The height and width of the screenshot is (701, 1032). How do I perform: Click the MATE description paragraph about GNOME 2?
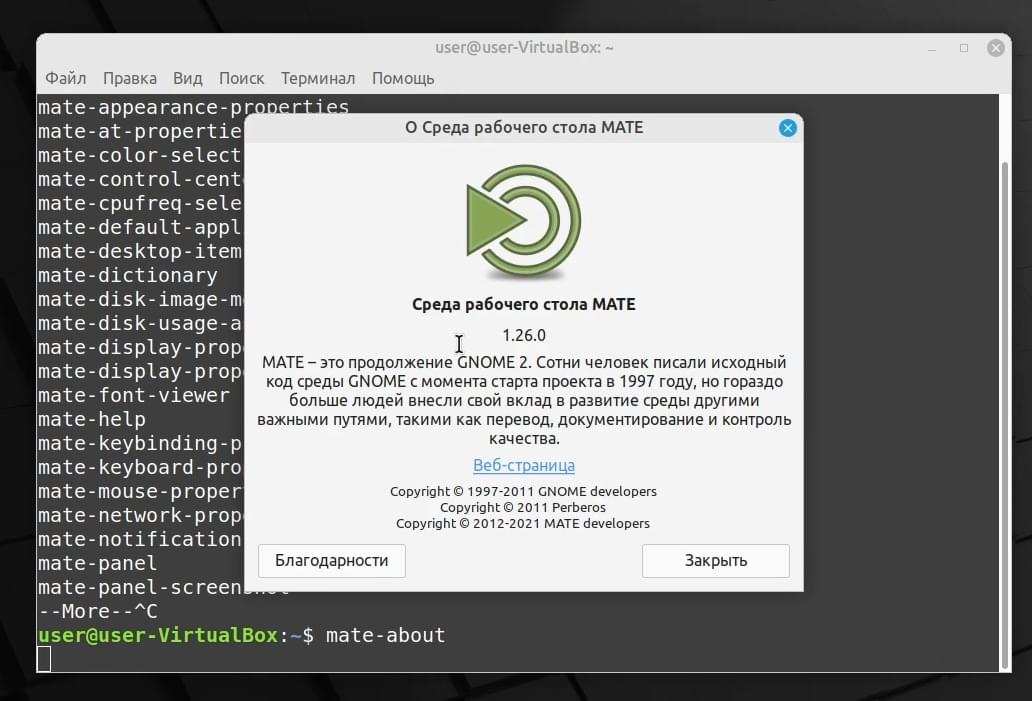(524, 400)
